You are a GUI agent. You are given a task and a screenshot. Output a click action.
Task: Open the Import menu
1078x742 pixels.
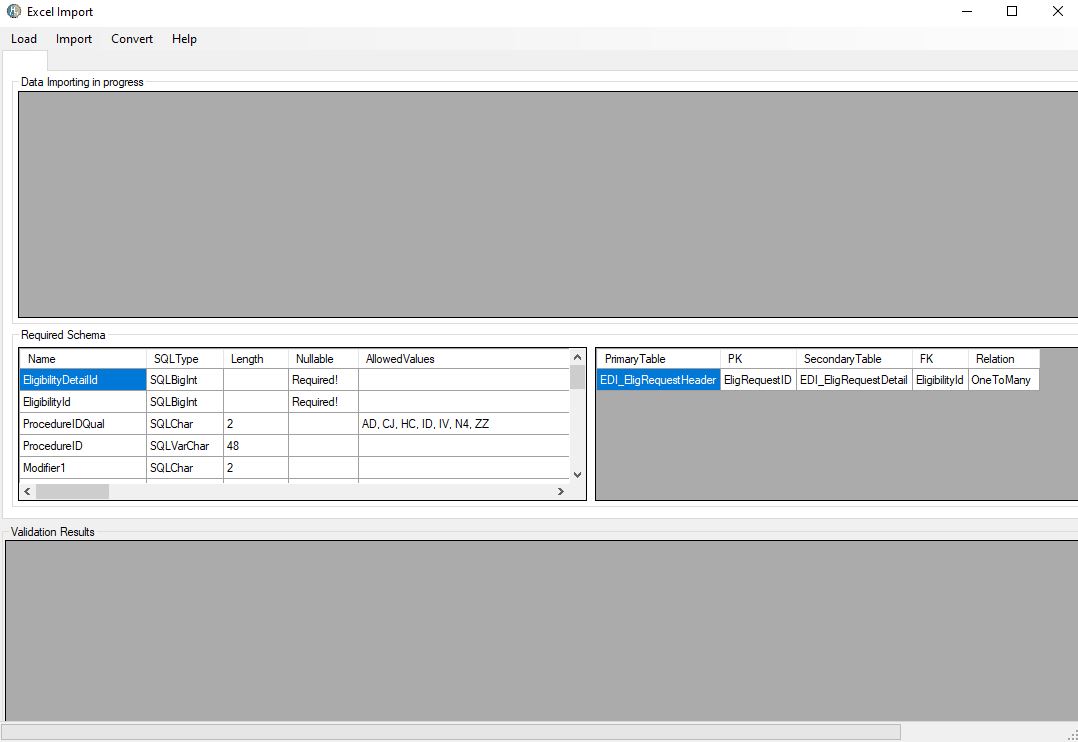coord(74,39)
